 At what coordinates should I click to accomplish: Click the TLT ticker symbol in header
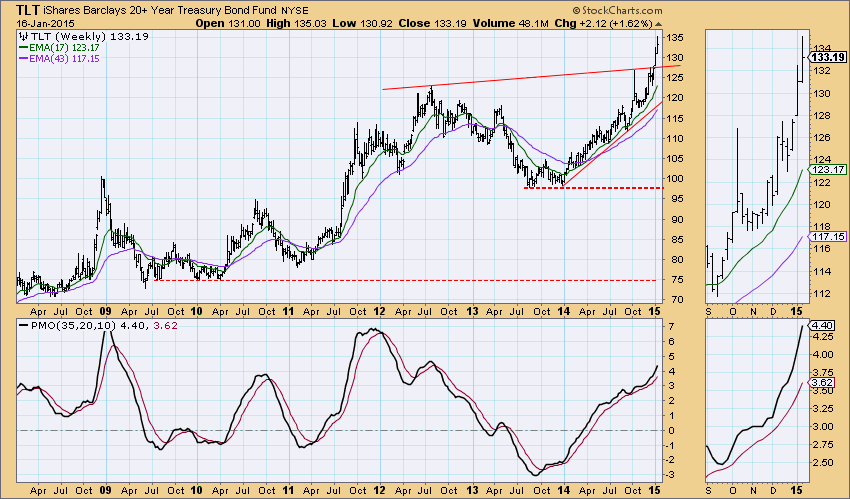click(x=28, y=10)
